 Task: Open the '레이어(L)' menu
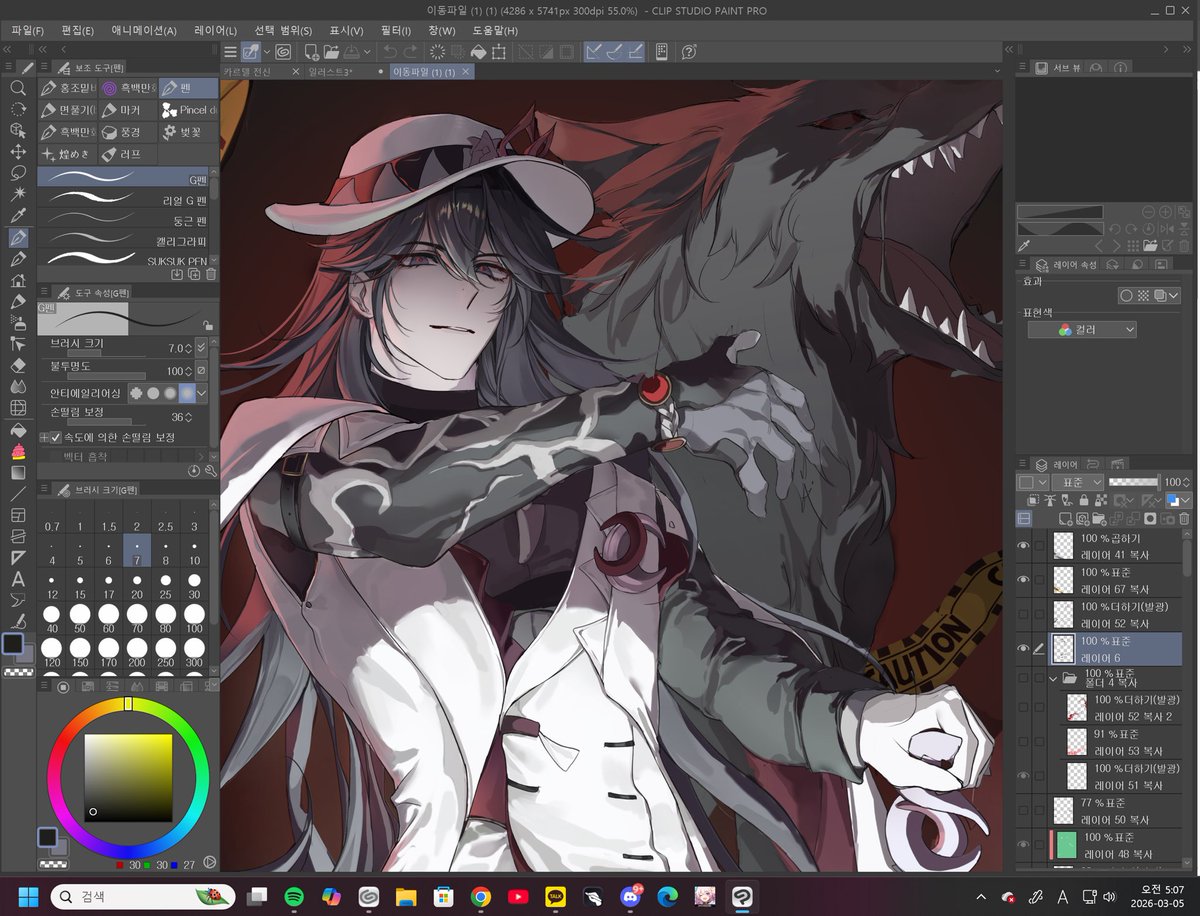pyautogui.click(x=216, y=30)
